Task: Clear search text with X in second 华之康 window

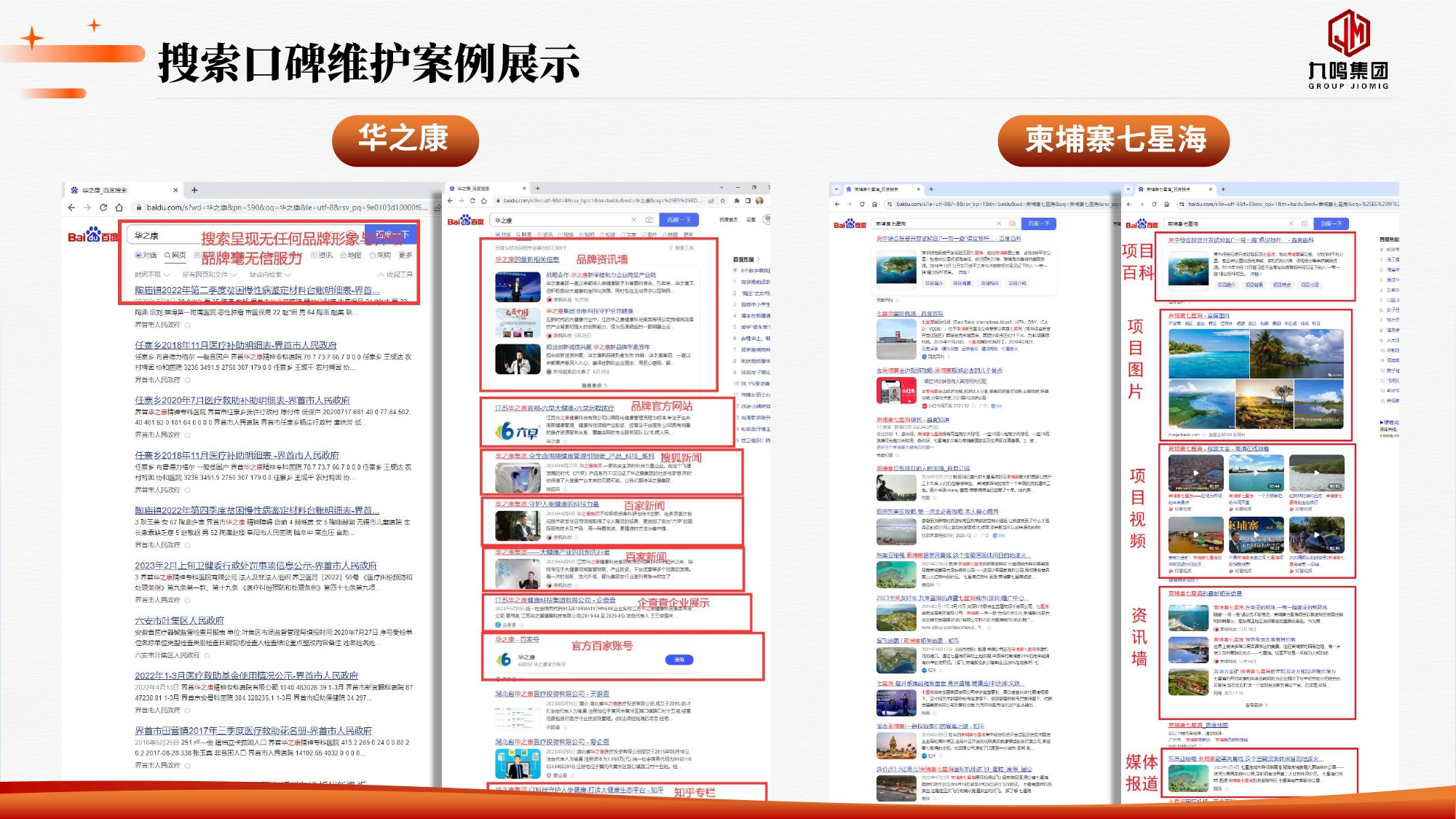Action: click(633, 220)
